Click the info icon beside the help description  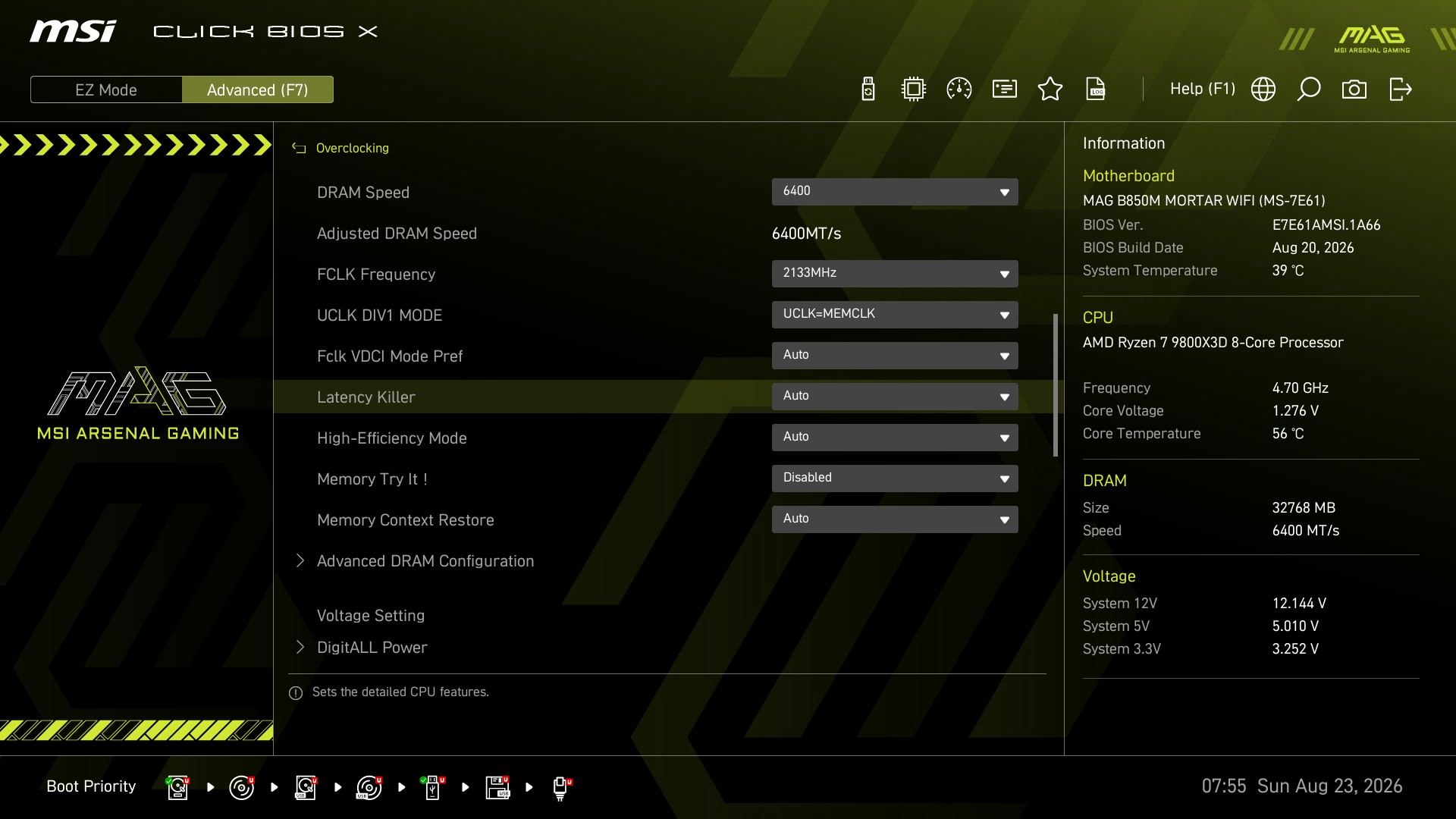296,692
